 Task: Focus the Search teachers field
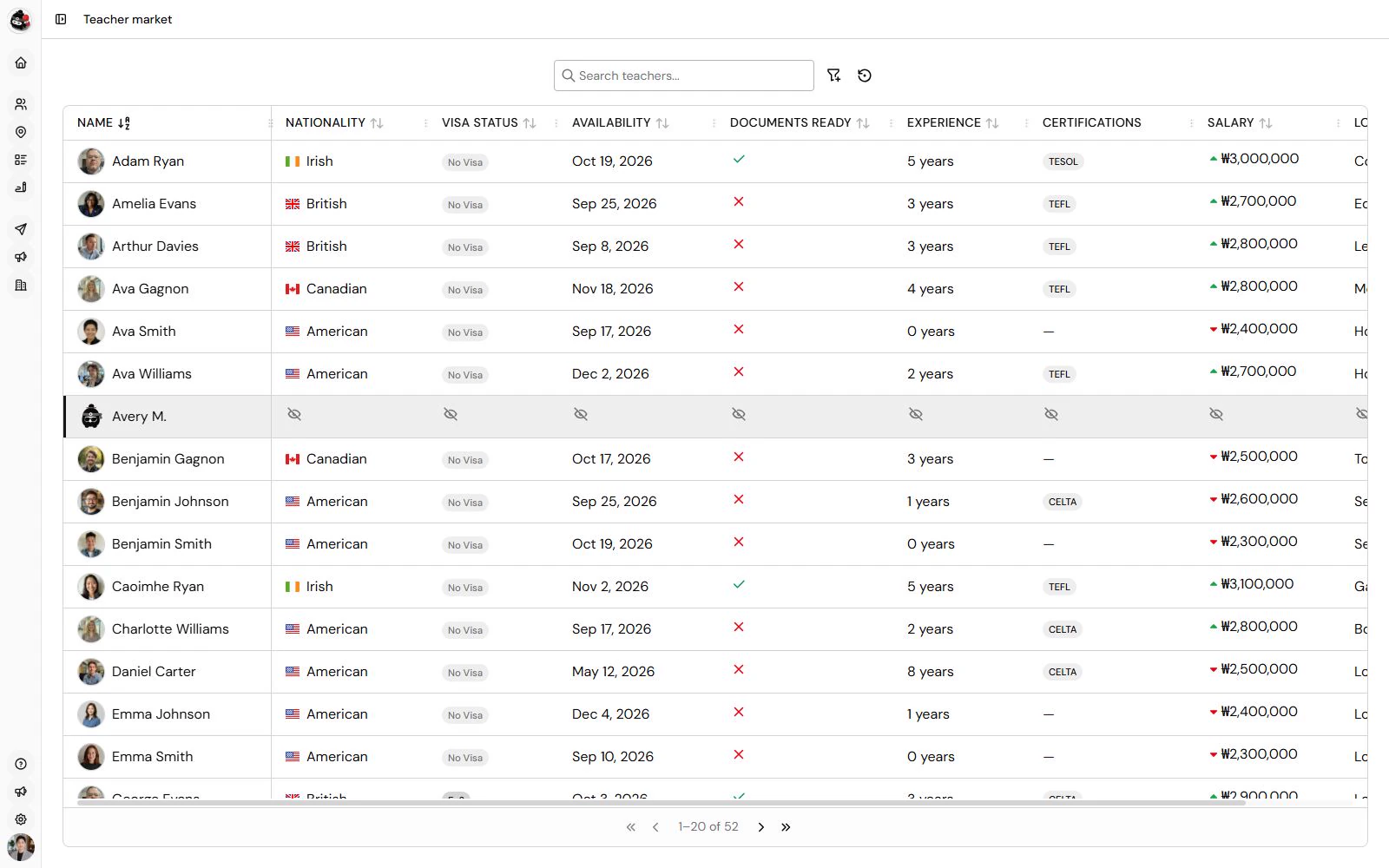coord(684,76)
